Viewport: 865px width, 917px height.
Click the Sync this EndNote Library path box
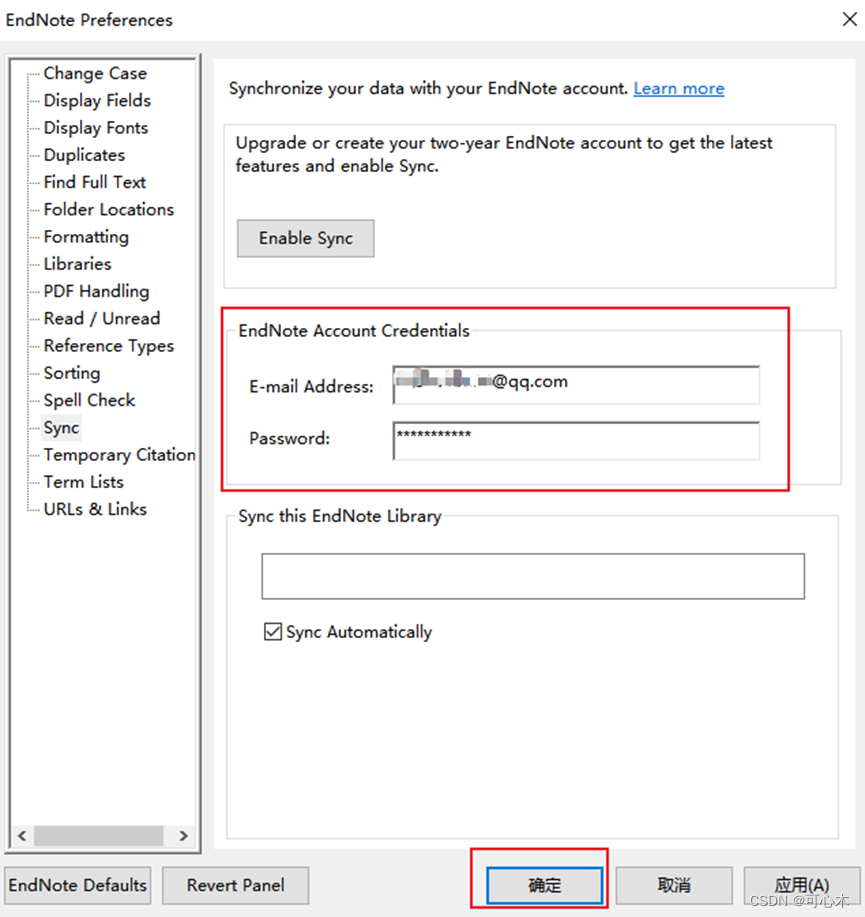click(533, 576)
